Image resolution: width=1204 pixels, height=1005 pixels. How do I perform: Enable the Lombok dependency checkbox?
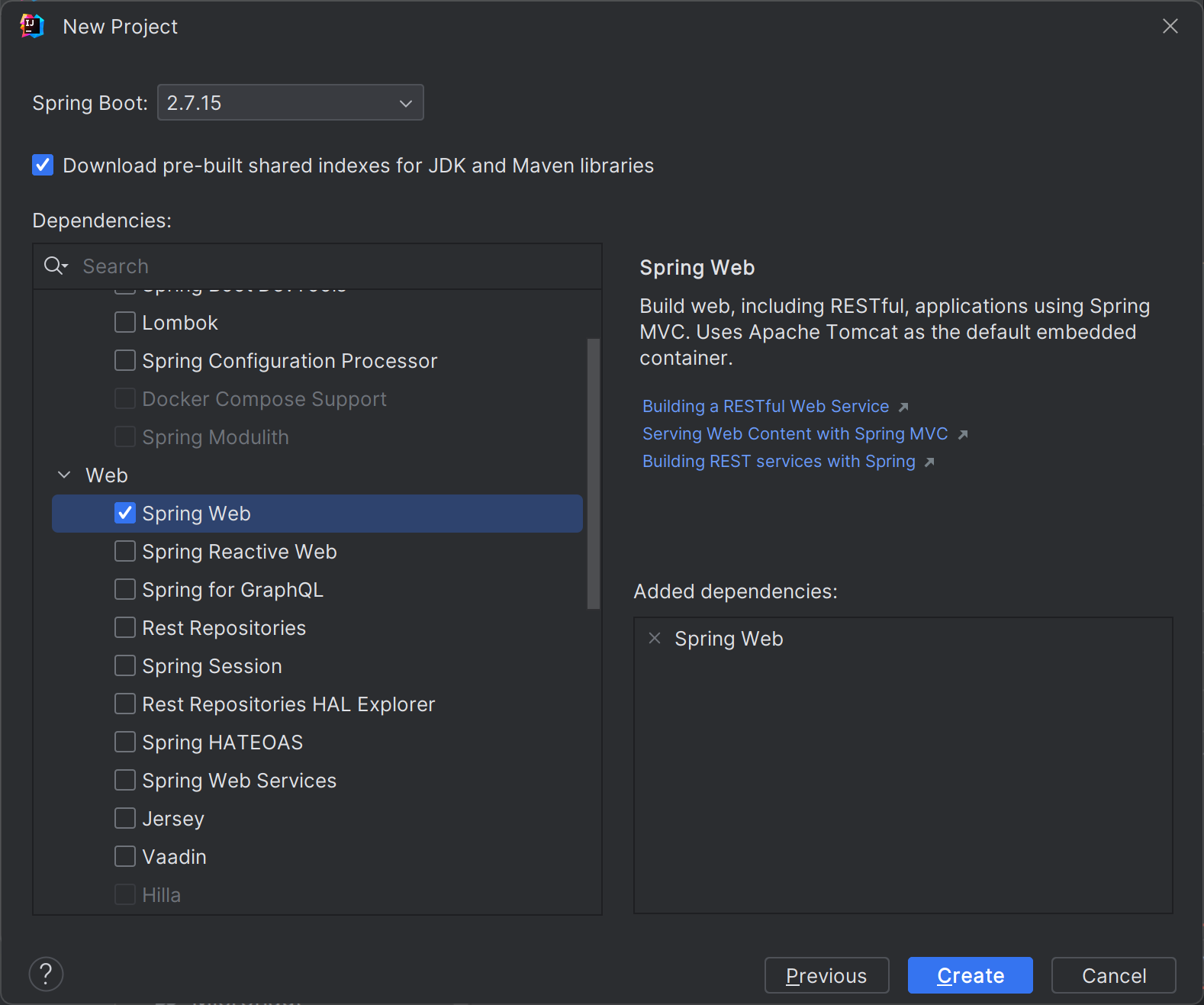[125, 323]
